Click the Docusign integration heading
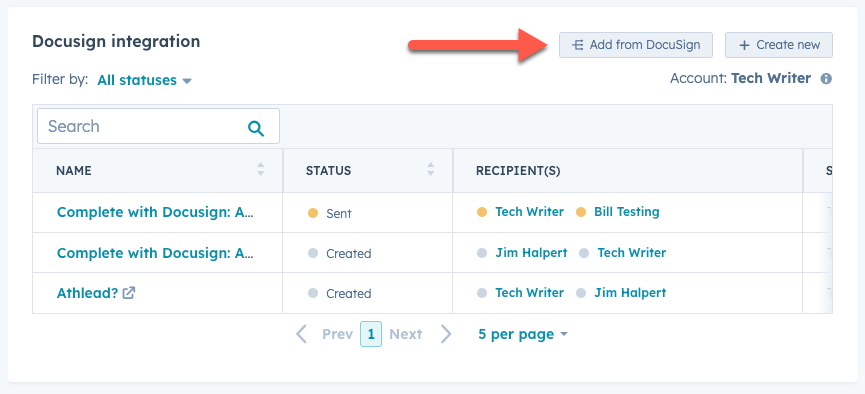 (x=116, y=41)
